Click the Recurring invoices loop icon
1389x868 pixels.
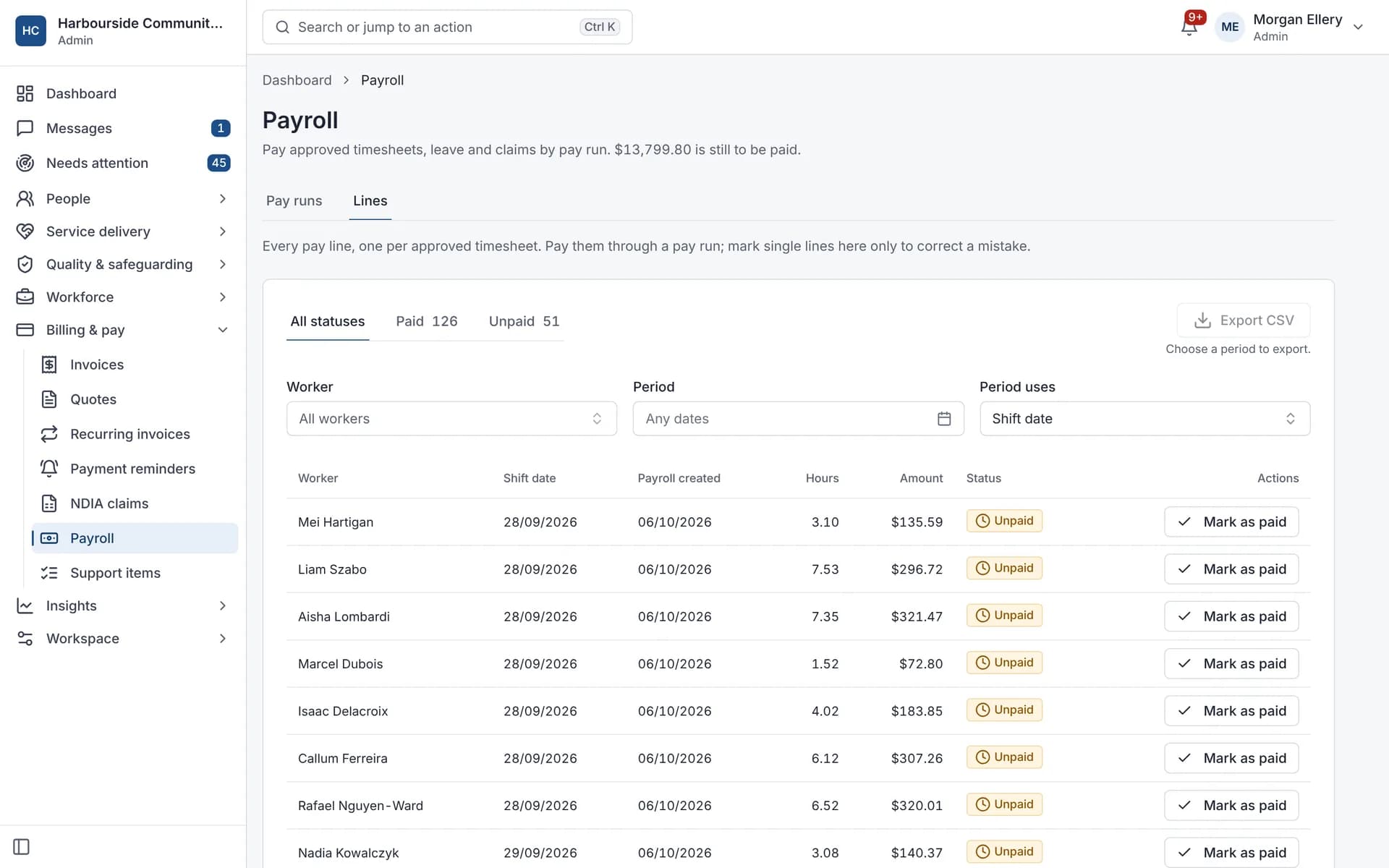coord(49,434)
